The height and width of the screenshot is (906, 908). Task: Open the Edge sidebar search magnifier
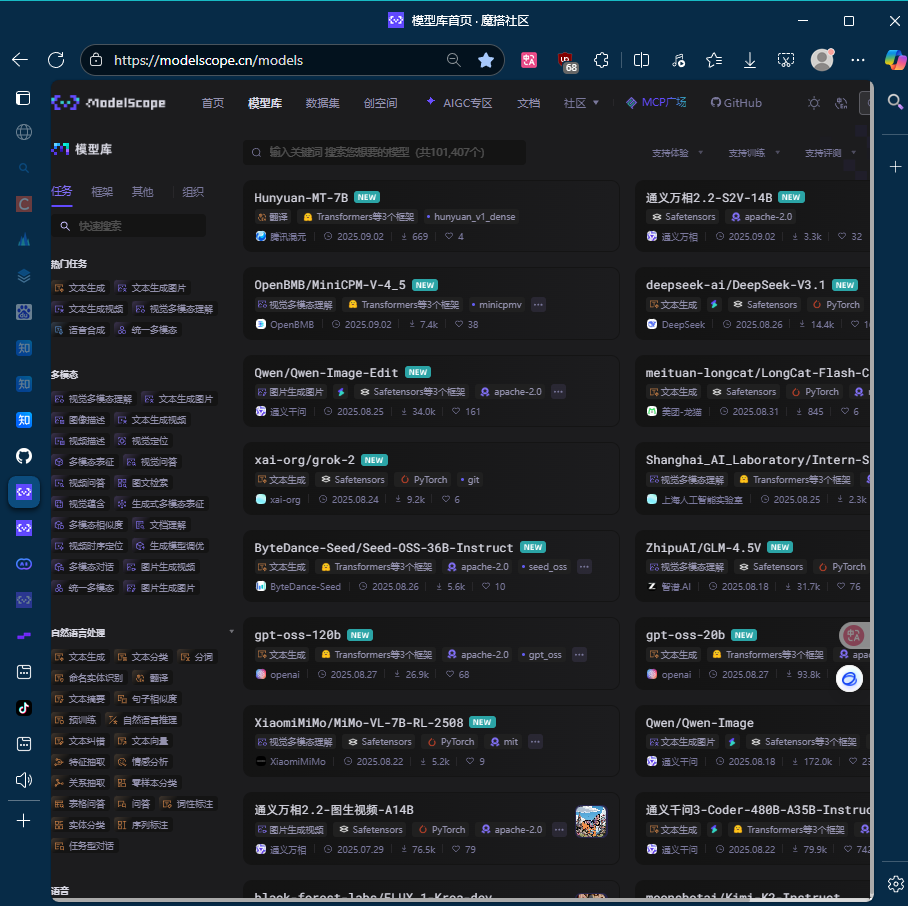pyautogui.click(x=895, y=102)
